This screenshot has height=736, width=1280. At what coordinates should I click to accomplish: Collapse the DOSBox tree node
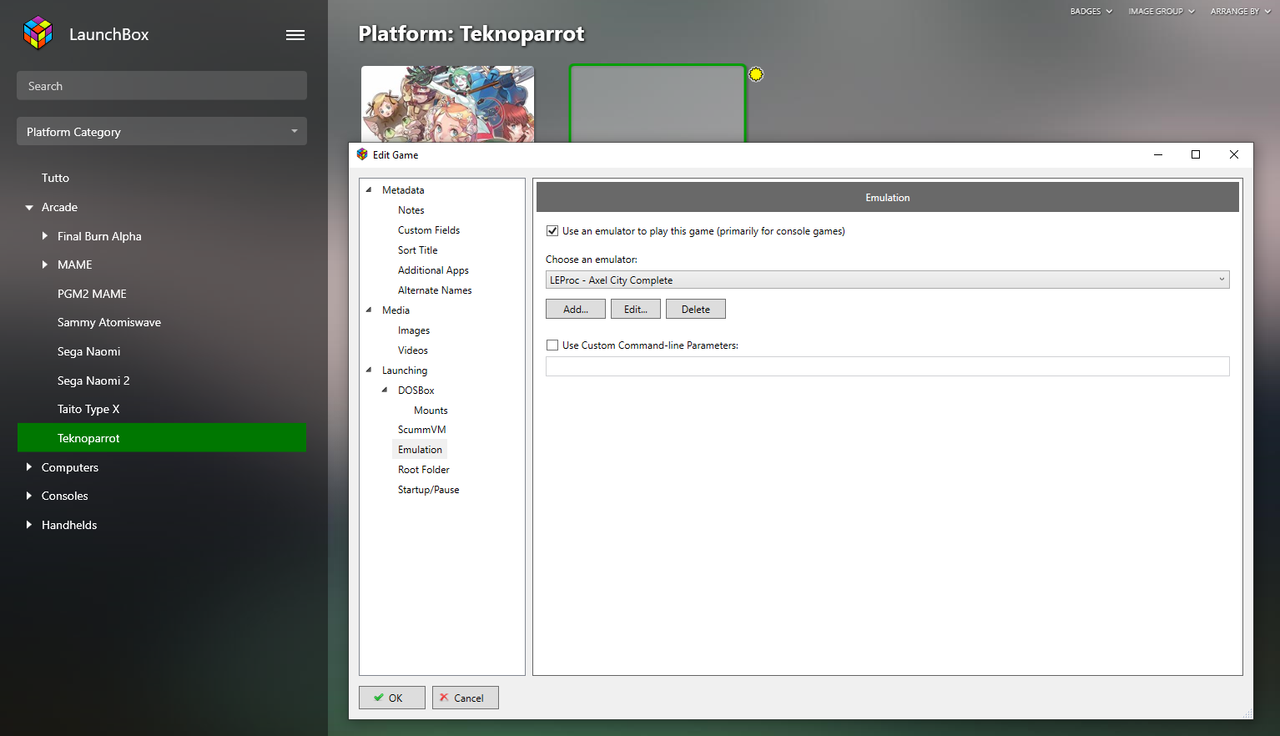pos(385,390)
